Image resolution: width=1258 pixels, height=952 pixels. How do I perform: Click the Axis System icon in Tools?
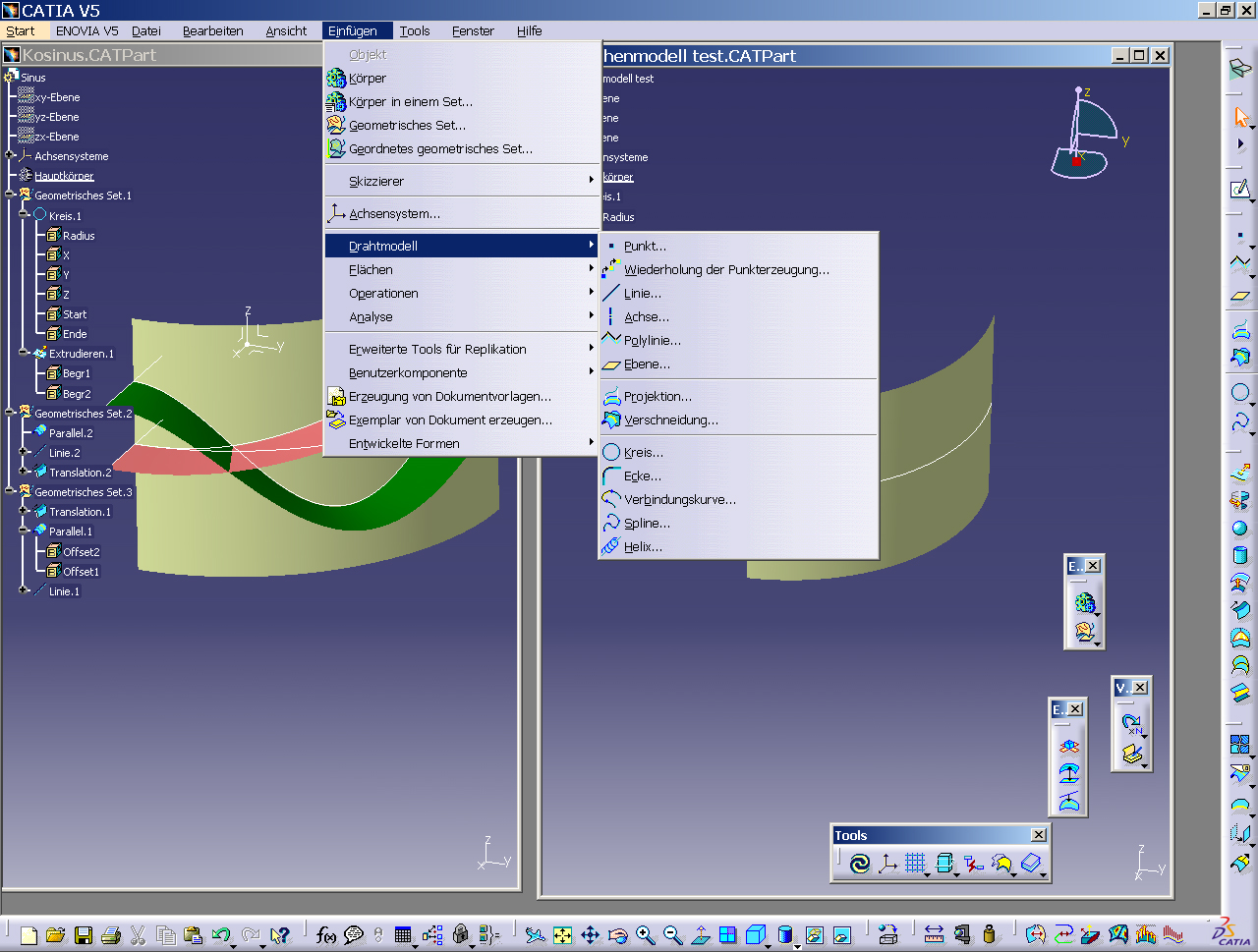click(887, 863)
